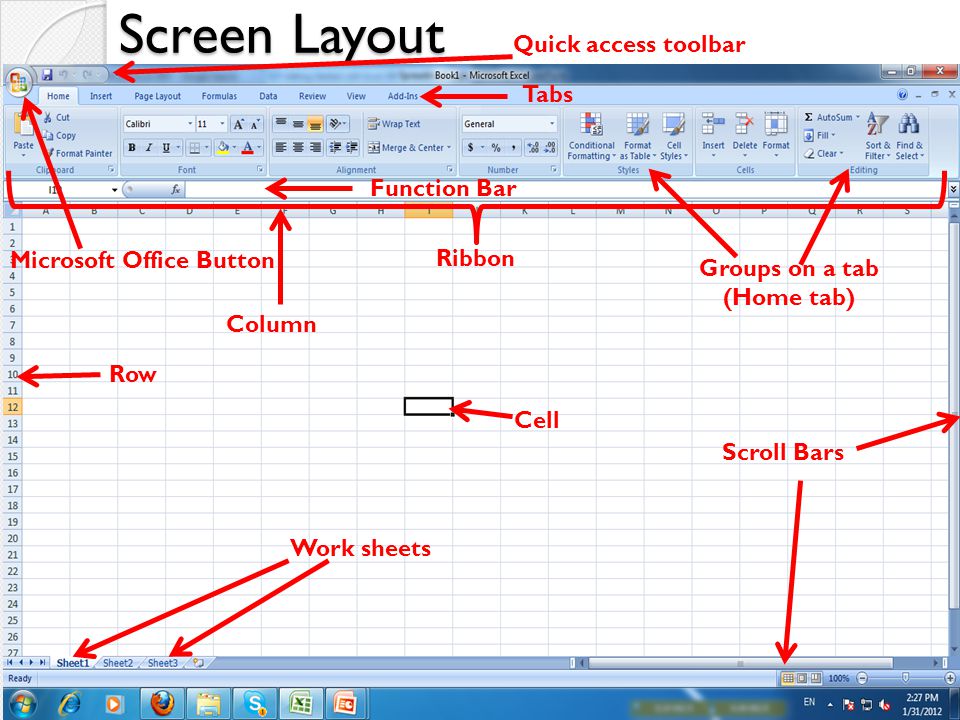960x720 pixels.
Task: Align text right
Action: click(315, 148)
